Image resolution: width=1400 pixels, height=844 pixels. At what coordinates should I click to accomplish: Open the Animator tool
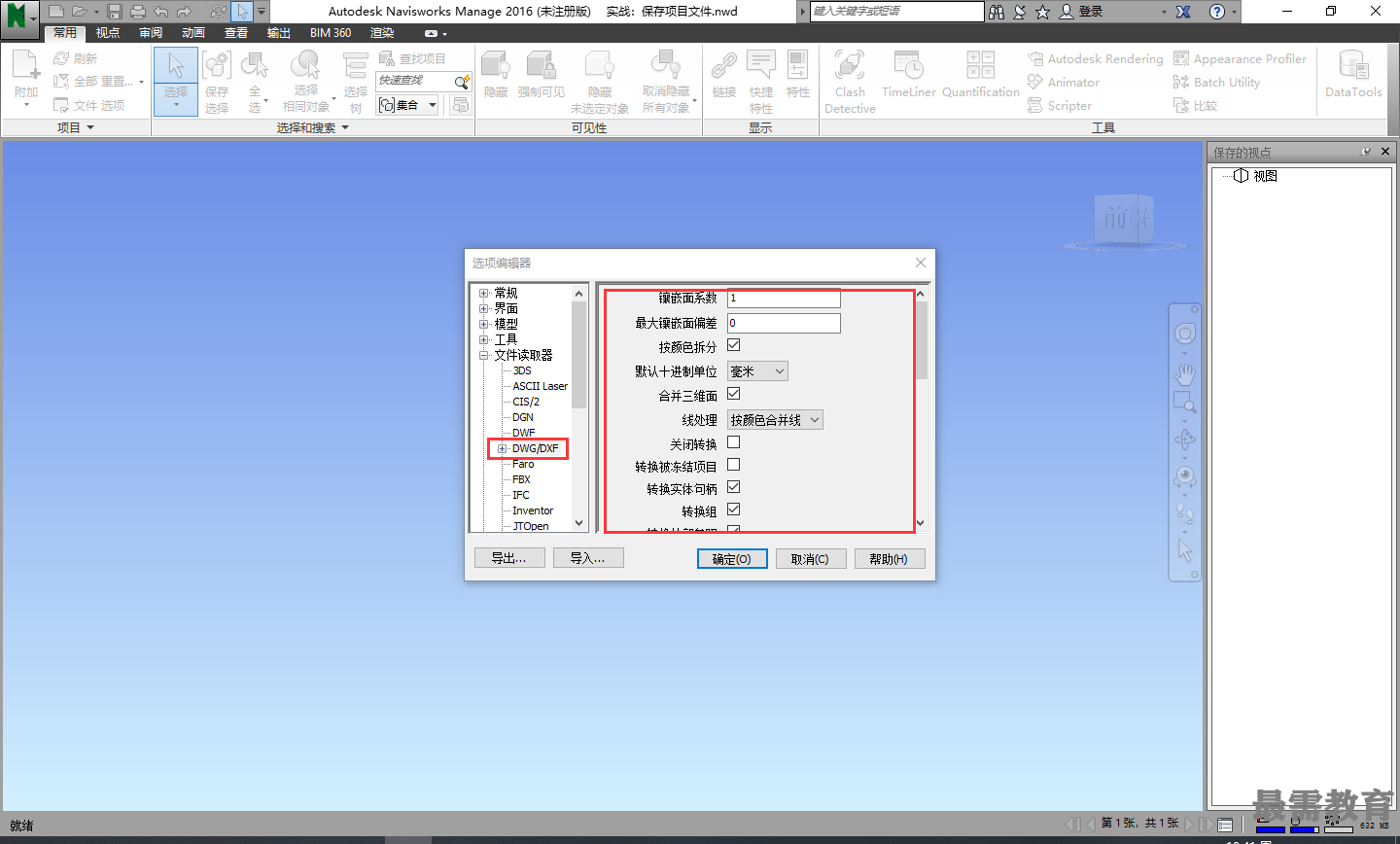(1064, 83)
